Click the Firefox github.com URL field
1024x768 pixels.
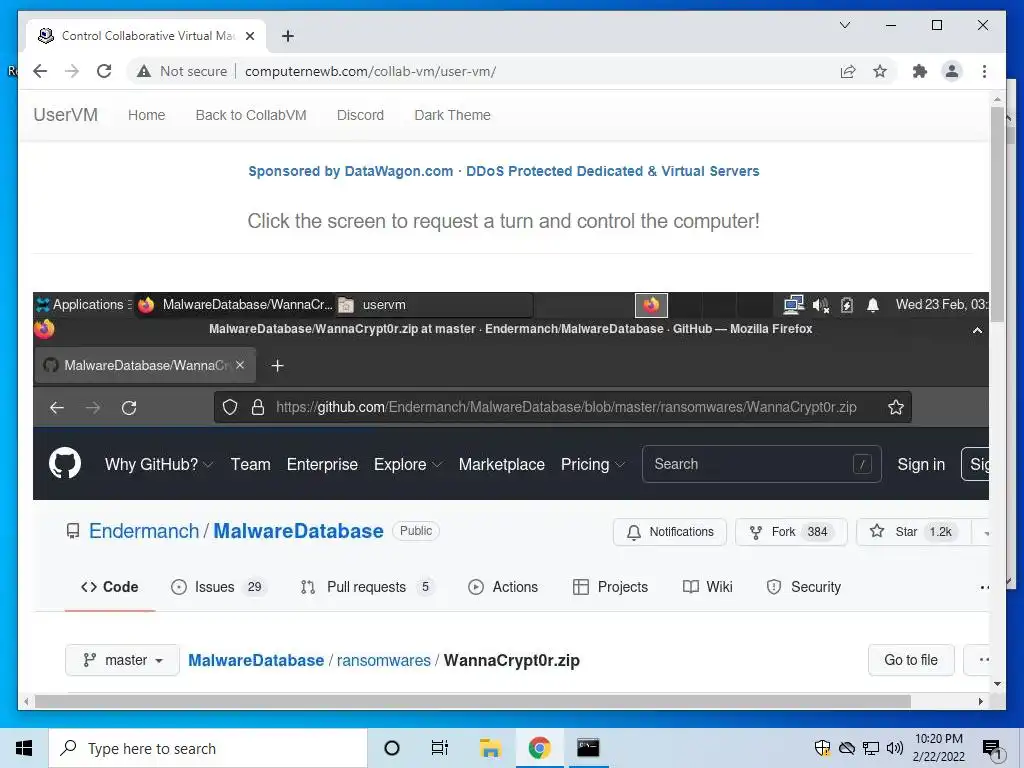566,408
